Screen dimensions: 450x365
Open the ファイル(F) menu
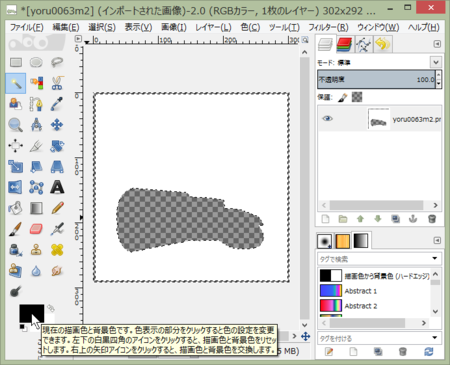click(x=27, y=27)
